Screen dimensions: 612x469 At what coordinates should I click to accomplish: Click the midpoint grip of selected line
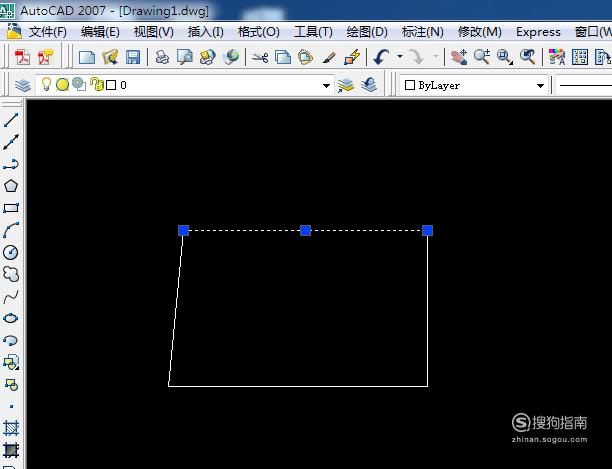click(306, 231)
